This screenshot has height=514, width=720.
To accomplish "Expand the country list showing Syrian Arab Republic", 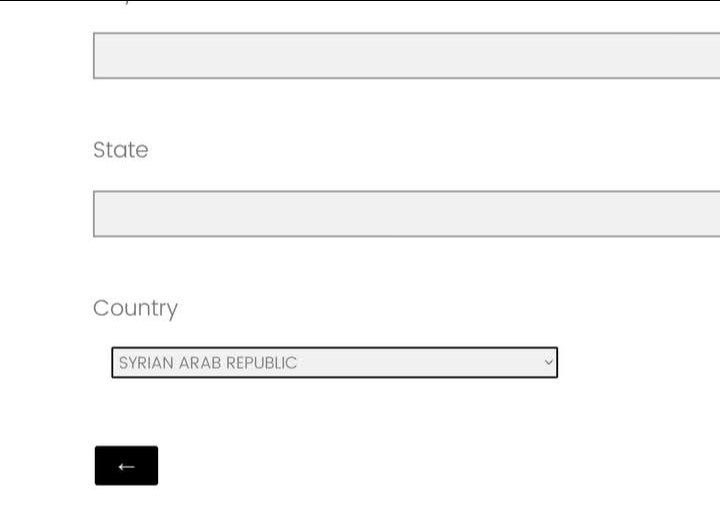I will 334,362.
